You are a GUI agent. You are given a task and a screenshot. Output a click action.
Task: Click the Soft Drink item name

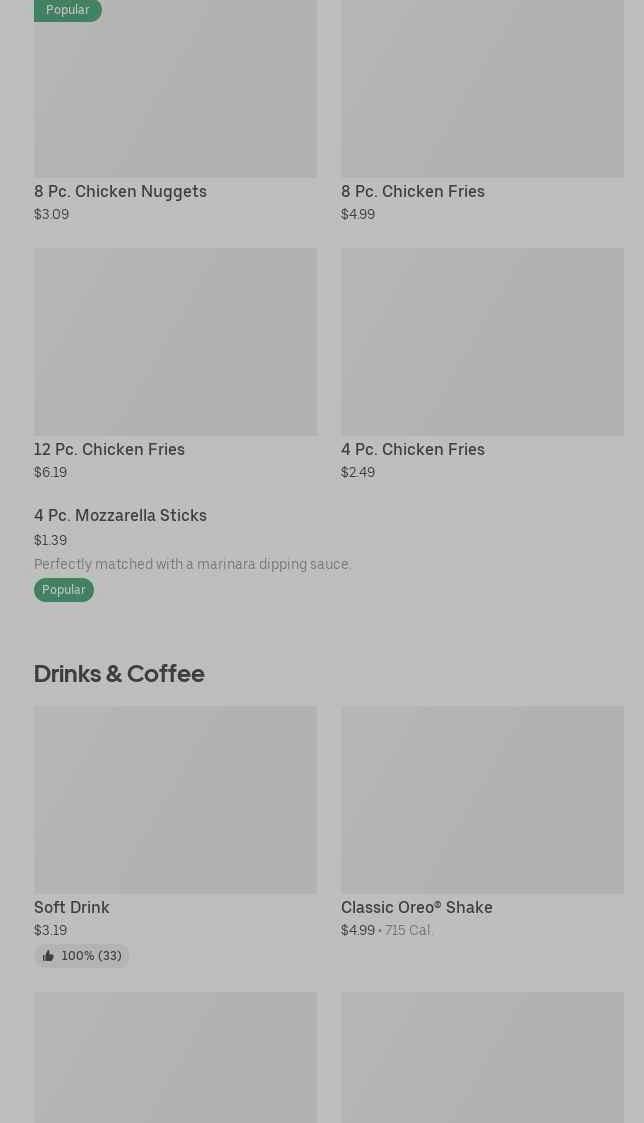[71, 907]
